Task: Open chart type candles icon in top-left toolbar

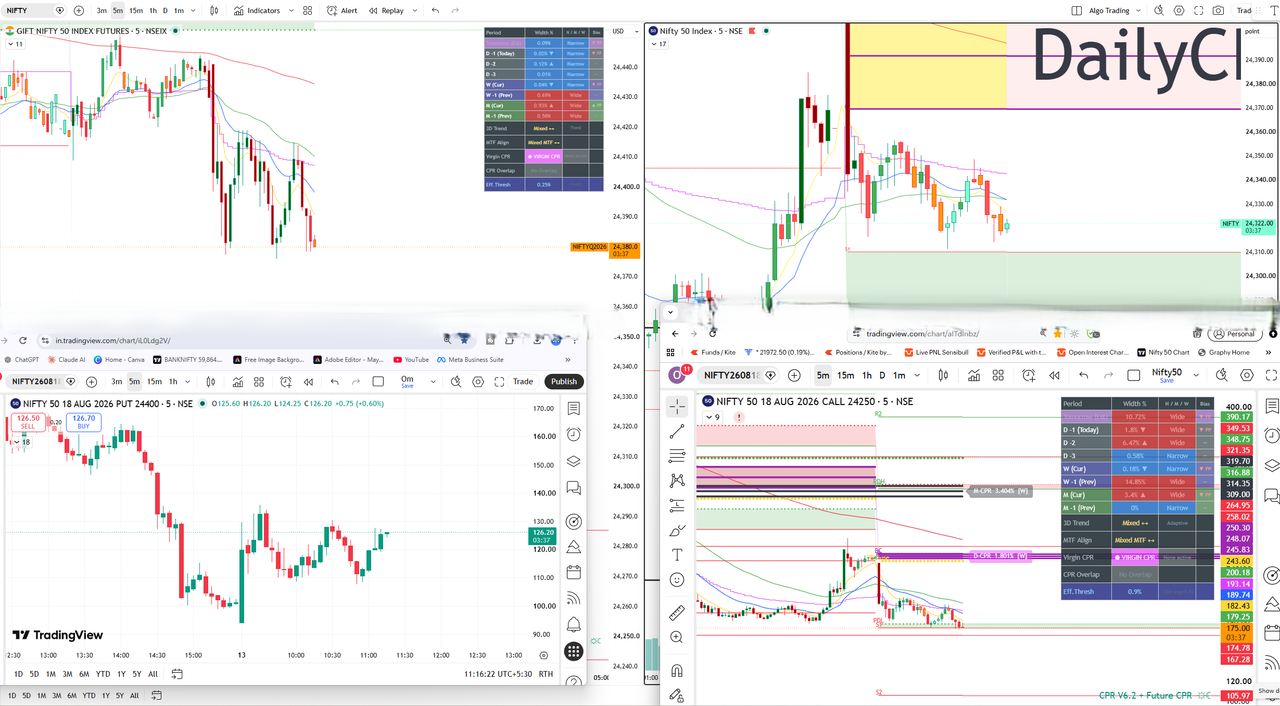Action: pos(213,10)
